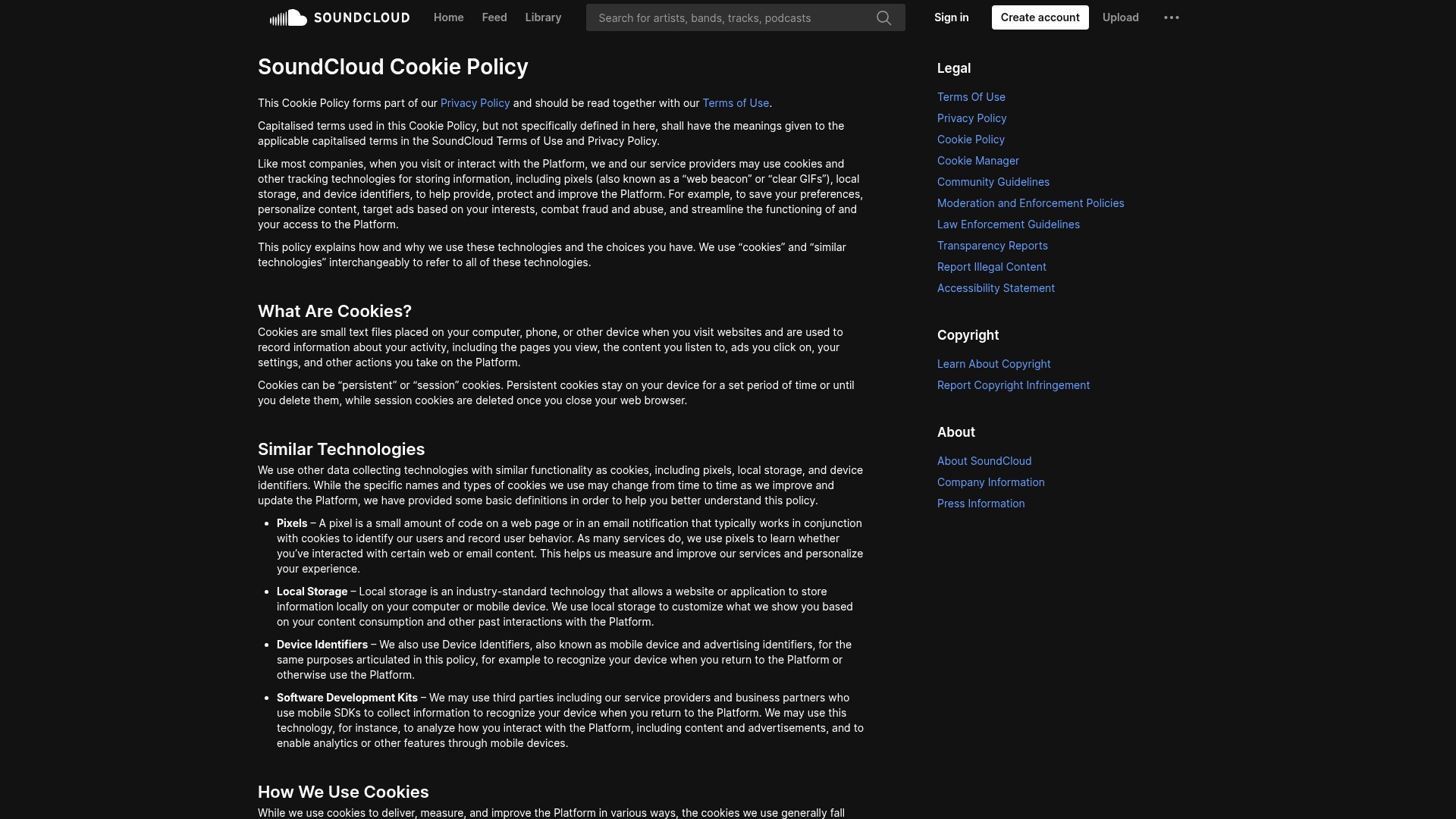Open Cookie Policy in Legal sidebar
Image resolution: width=1456 pixels, height=819 pixels.
tap(971, 140)
